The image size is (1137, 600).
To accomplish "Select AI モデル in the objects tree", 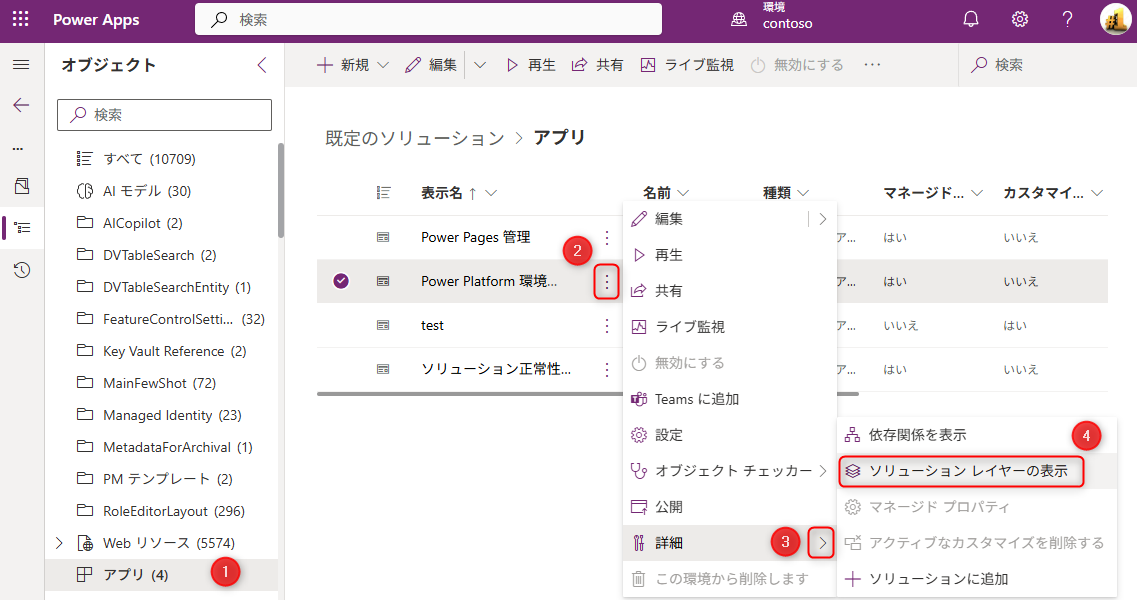I will pyautogui.click(x=146, y=191).
